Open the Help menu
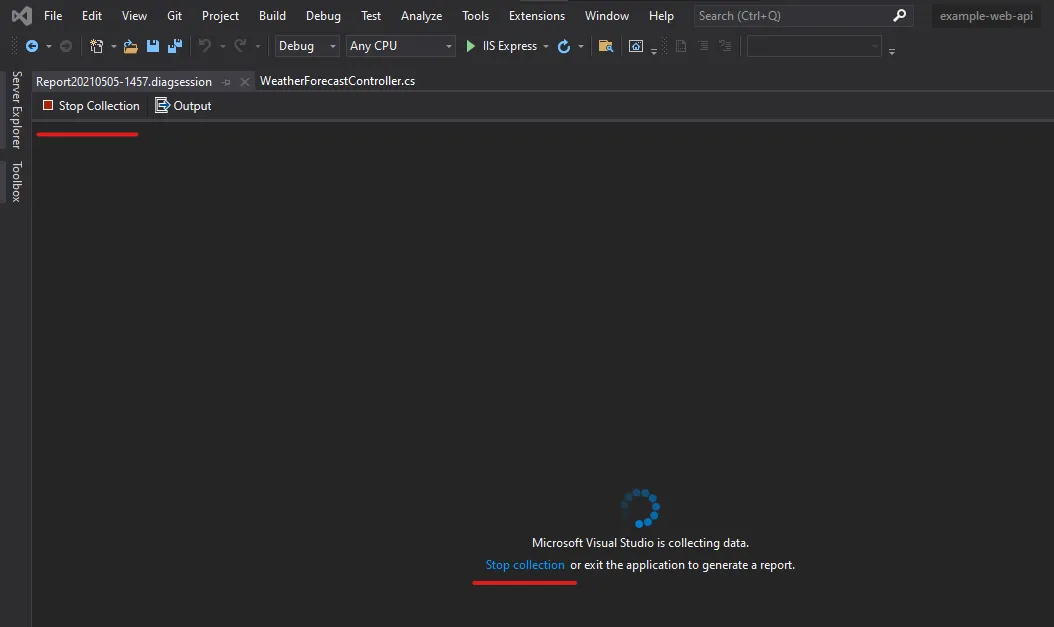The width and height of the screenshot is (1054, 627). click(661, 15)
